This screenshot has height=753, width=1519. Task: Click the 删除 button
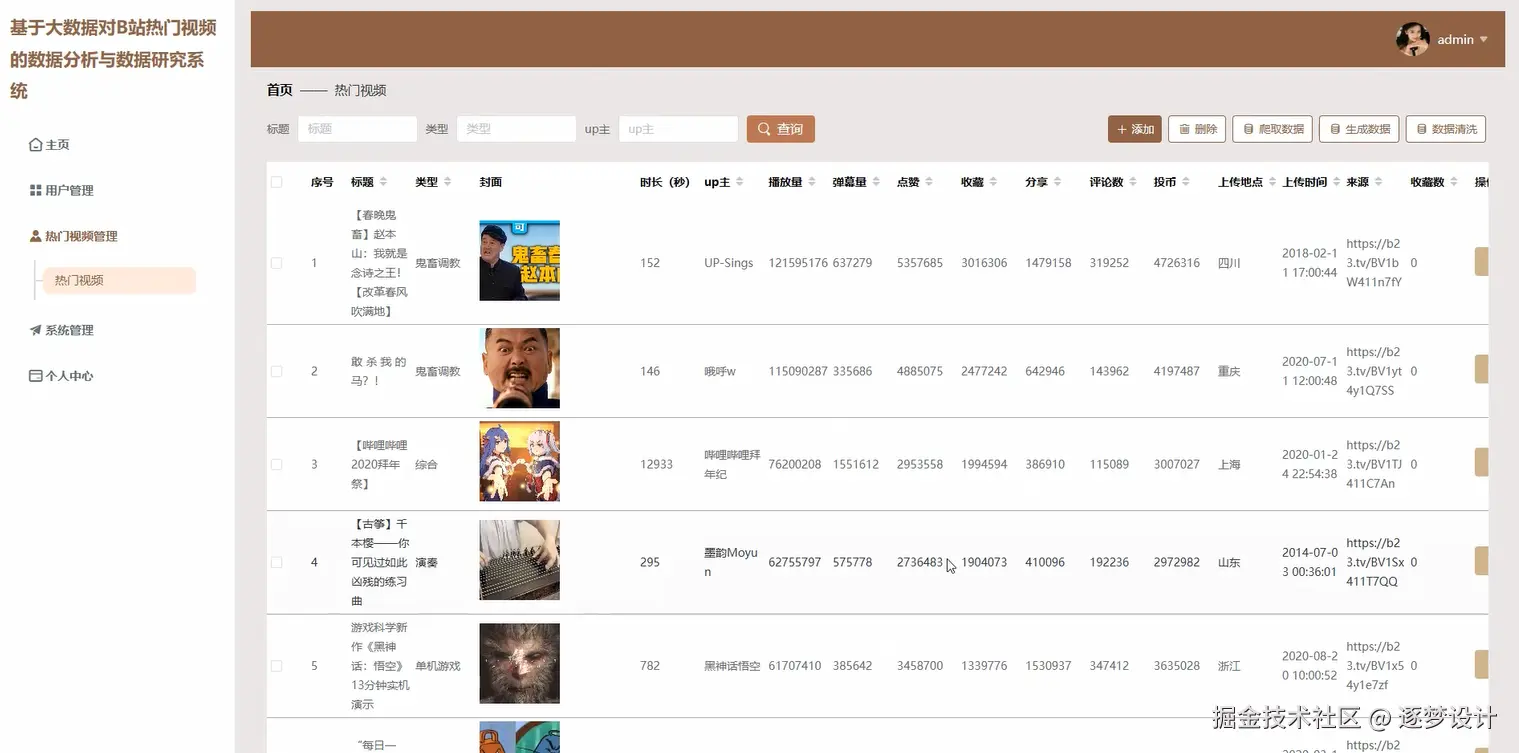pyautogui.click(x=1197, y=129)
